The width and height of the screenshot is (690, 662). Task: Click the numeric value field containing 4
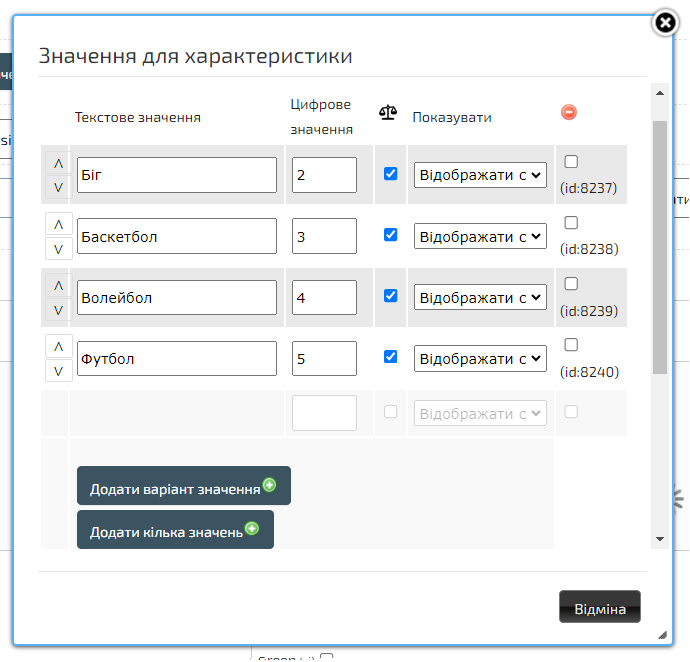(x=324, y=297)
